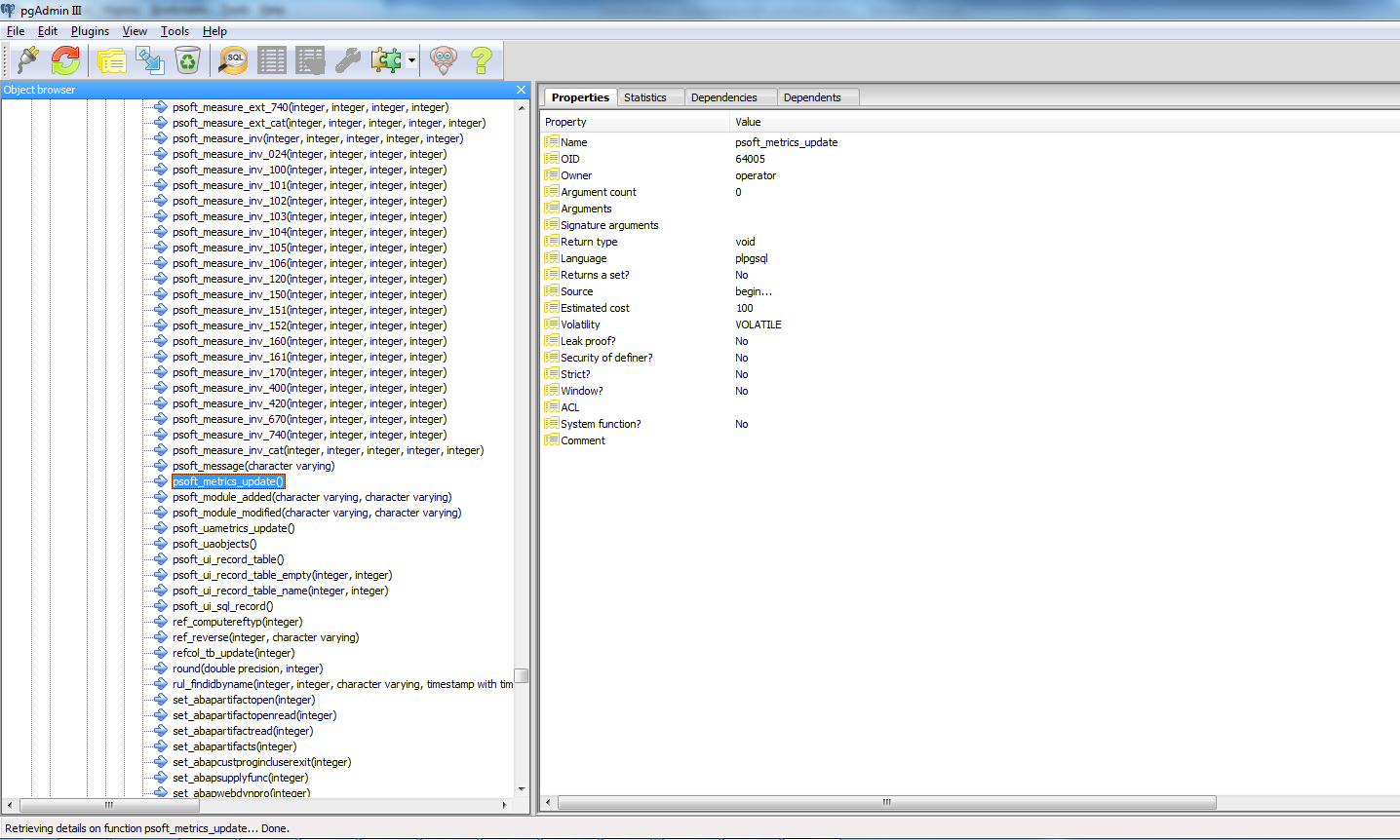Open the plugins dropdown arrow
This screenshot has height=840, width=1400.
[412, 60]
